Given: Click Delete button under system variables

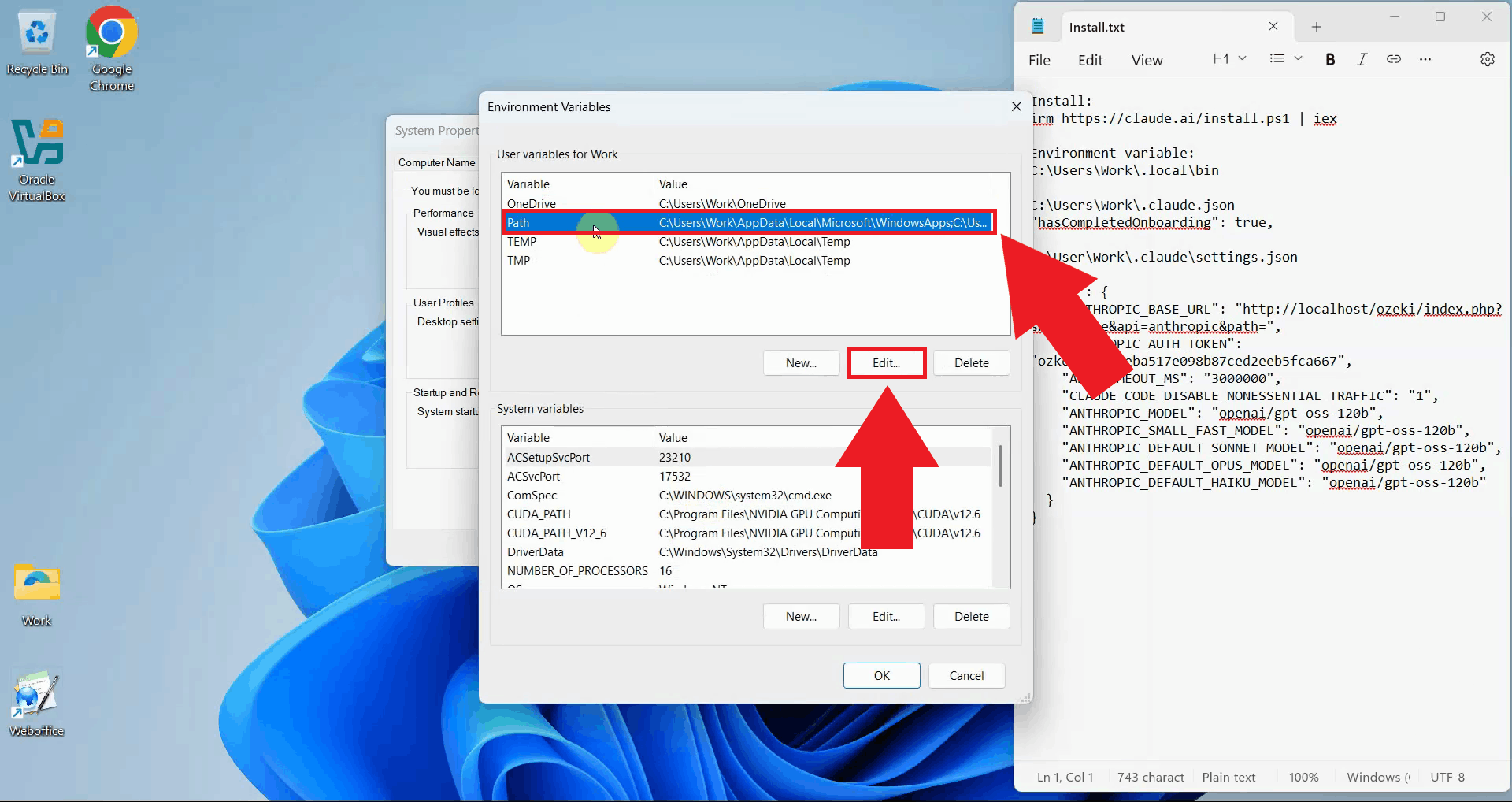Looking at the screenshot, I should 971,617.
